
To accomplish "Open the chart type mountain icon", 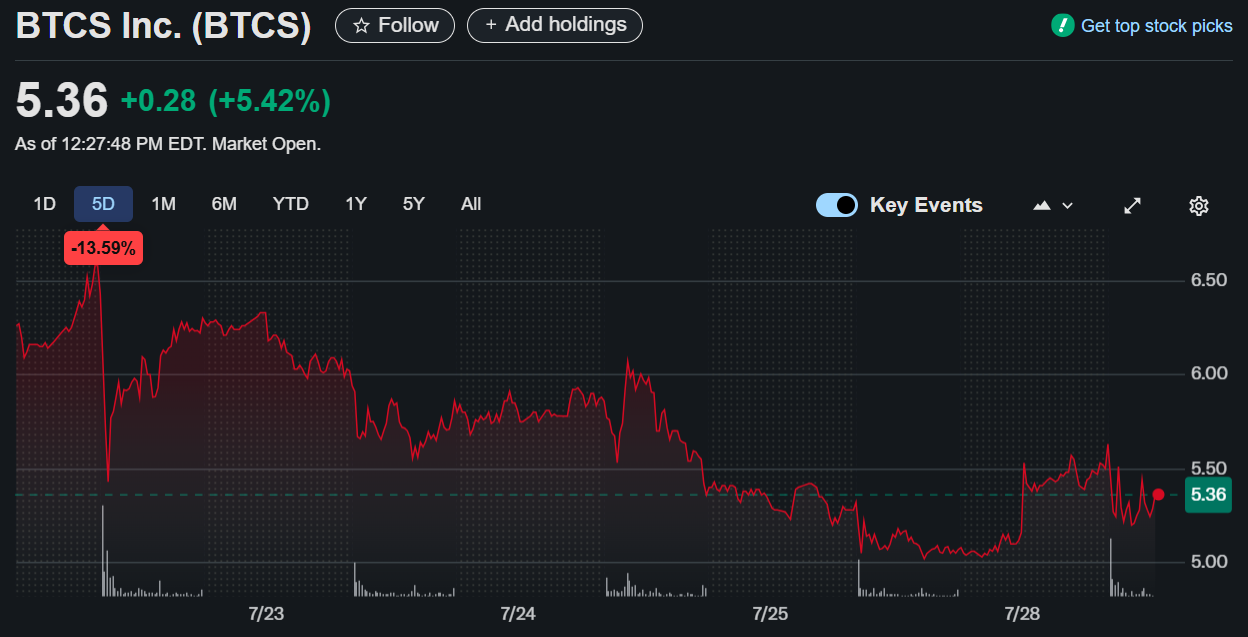I will tap(1042, 205).
